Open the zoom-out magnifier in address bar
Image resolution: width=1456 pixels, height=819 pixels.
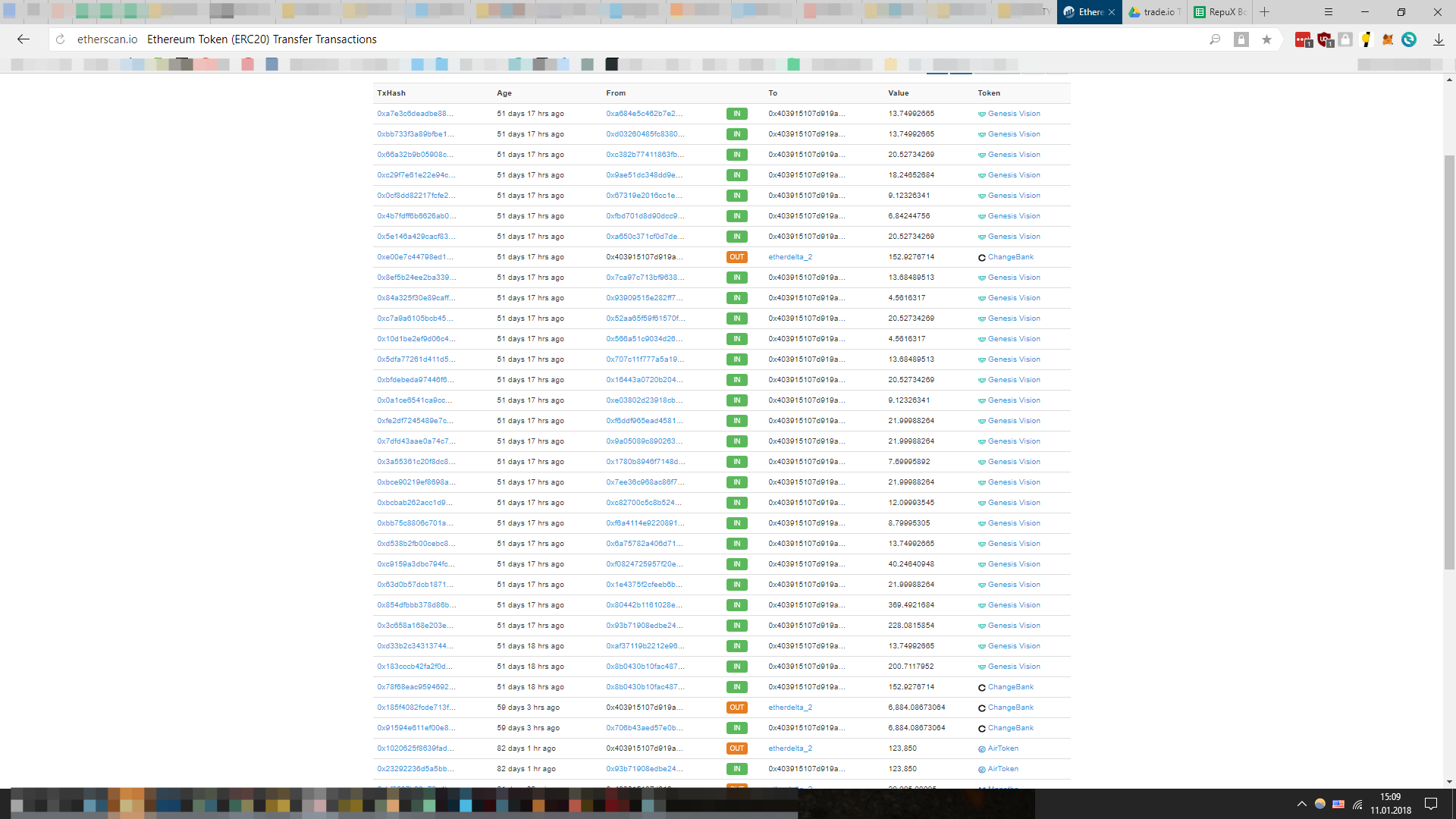click(x=1215, y=39)
